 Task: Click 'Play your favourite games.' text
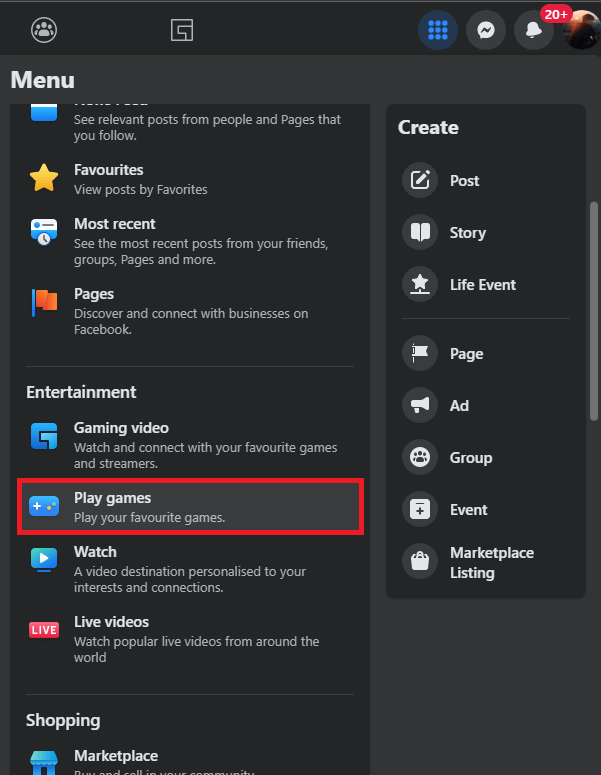tap(149, 517)
